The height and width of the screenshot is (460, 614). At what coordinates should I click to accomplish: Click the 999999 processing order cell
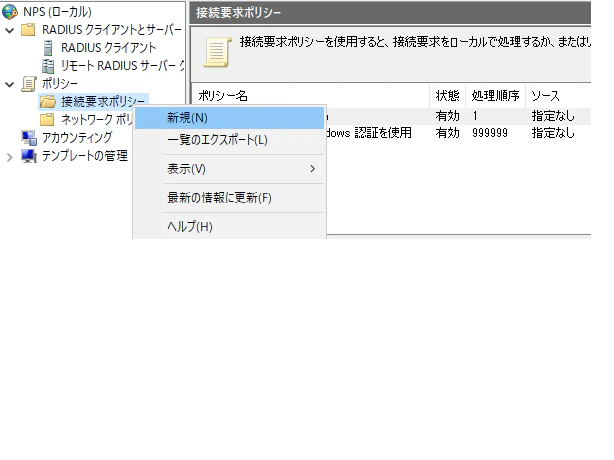click(490, 133)
